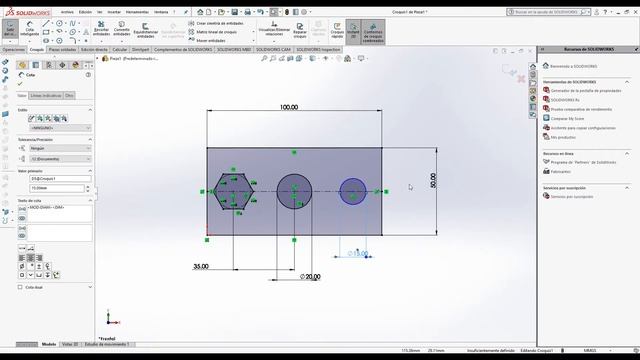
Task: Select the Rectangle sketch tool
Action: 46,32
